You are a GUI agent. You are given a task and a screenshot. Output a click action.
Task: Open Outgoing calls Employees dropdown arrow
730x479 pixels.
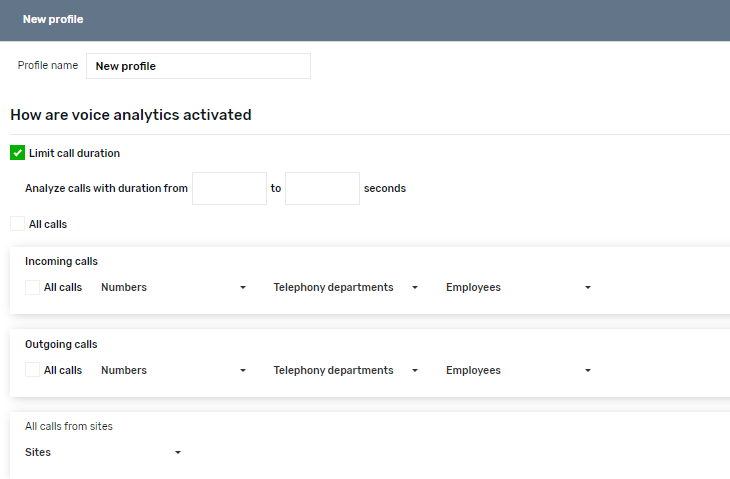pos(587,371)
